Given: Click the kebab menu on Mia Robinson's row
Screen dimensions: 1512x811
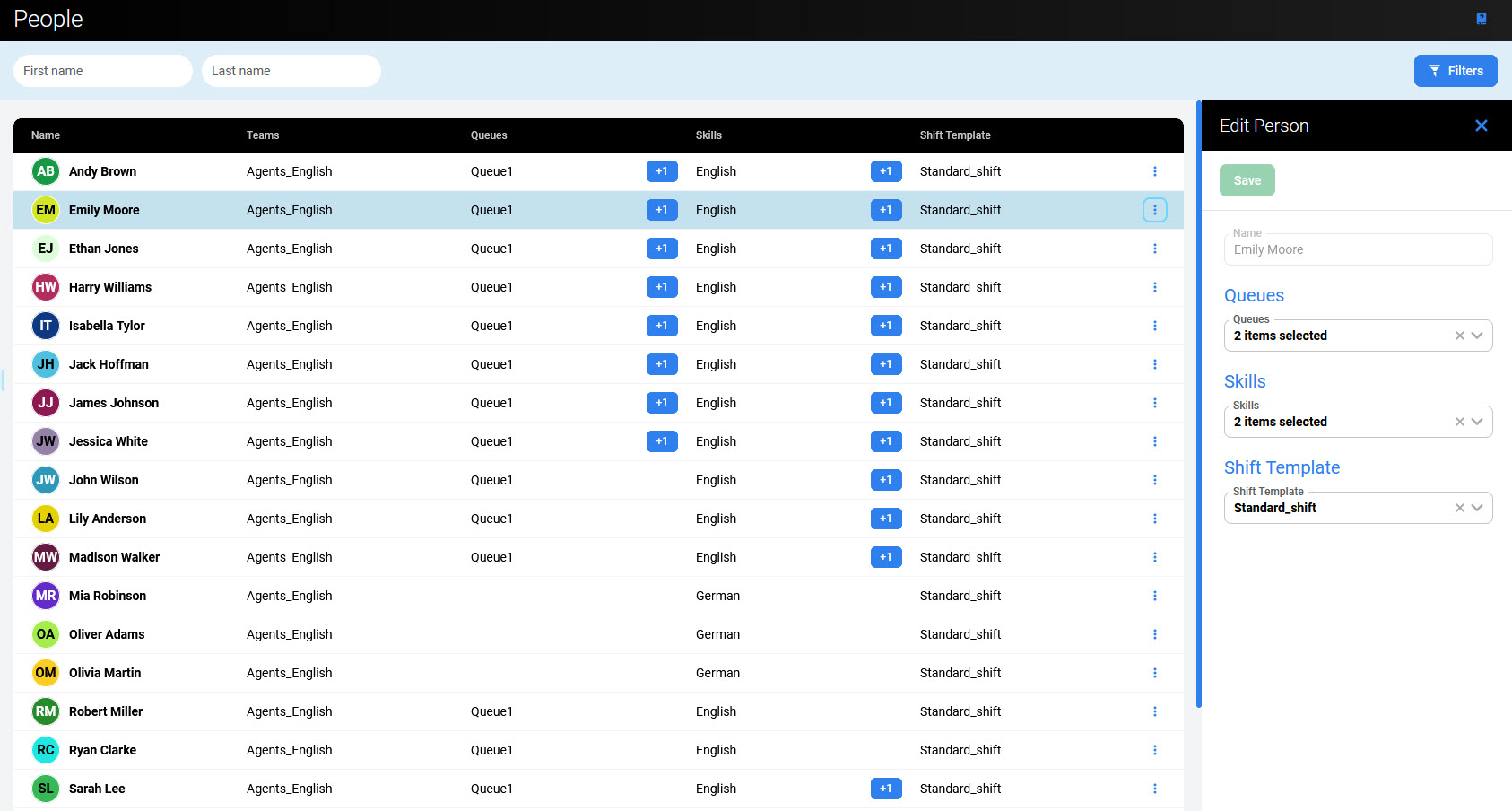Looking at the screenshot, I should click(x=1154, y=596).
